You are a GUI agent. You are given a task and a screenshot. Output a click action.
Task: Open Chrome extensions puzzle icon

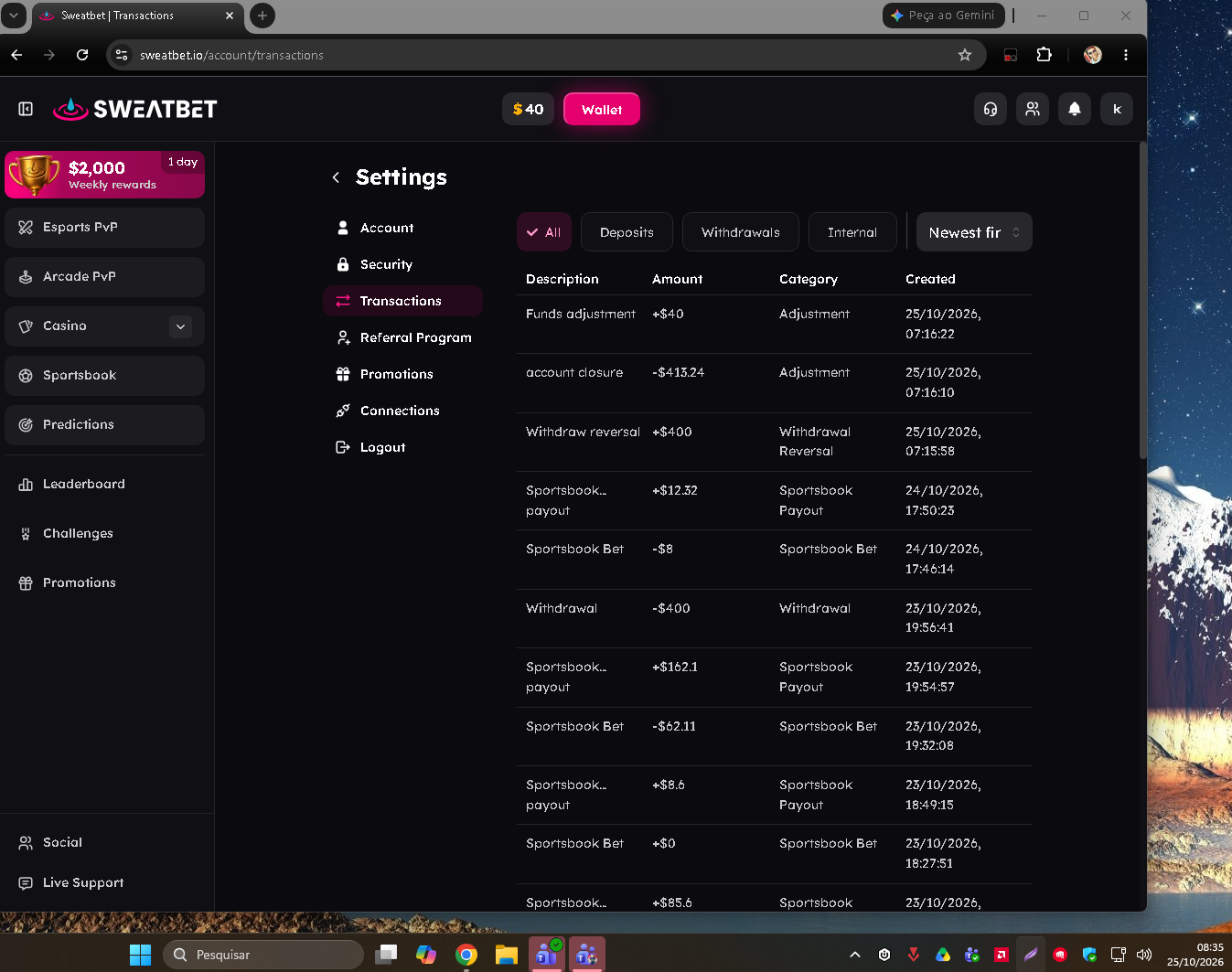[1044, 55]
